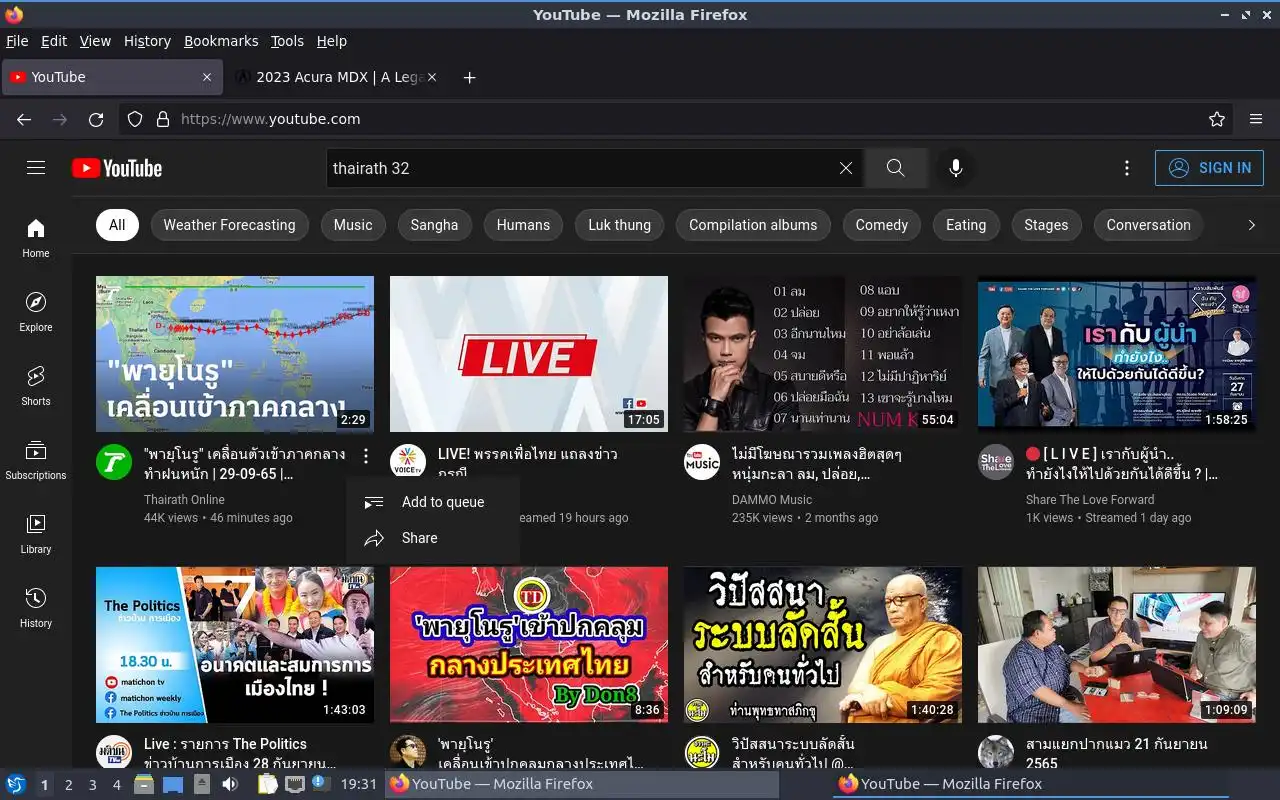Open the monk thumbnail video
The image size is (1280, 800).
click(x=823, y=645)
